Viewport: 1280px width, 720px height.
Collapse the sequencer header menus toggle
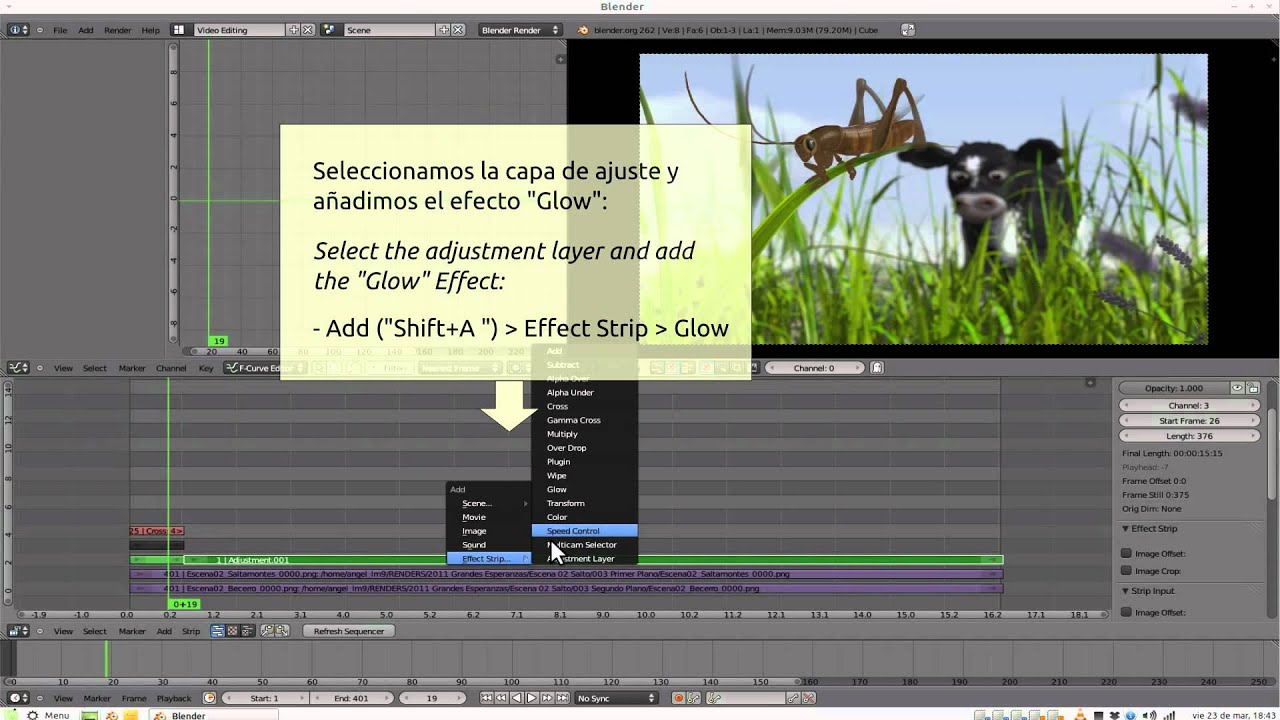coord(40,631)
